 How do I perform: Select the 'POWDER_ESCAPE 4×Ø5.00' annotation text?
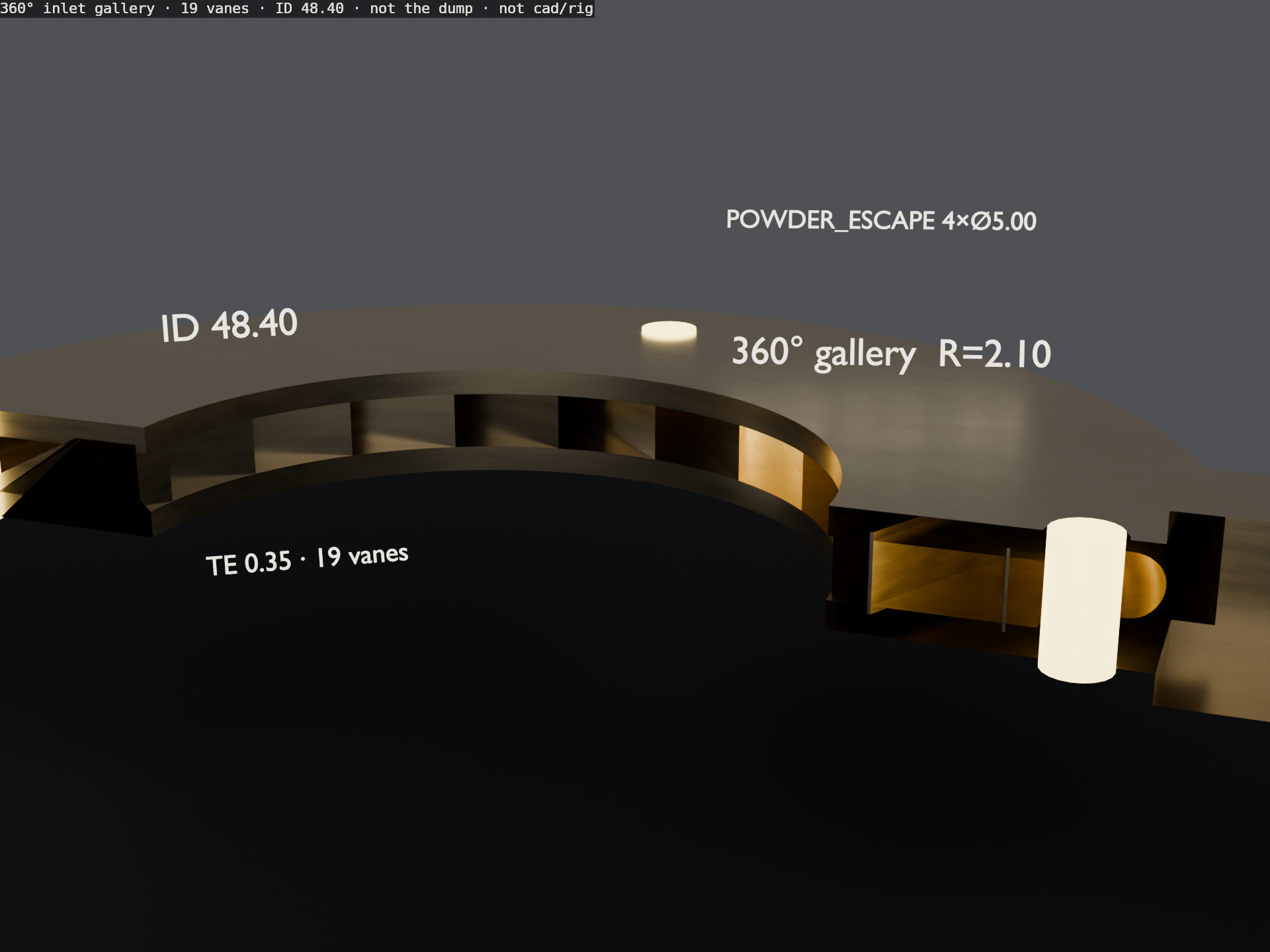(881, 220)
